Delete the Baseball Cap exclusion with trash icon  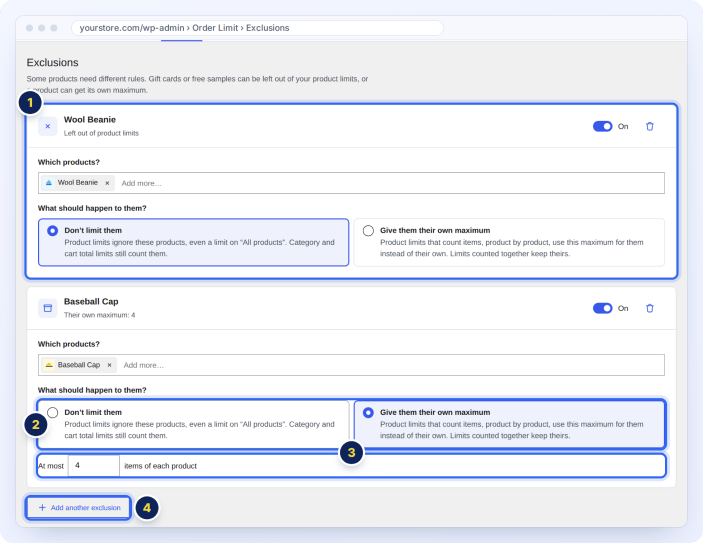[650, 308]
